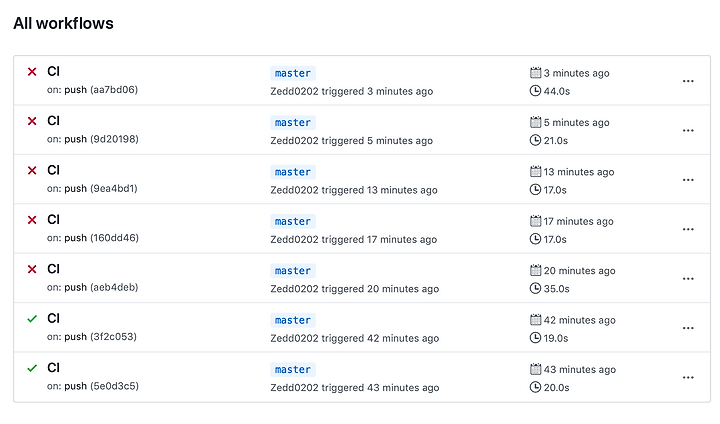Screen dimensions: 720x424
Task: Click the calendar icon beside 42 minutes ago
Action: pos(535,320)
